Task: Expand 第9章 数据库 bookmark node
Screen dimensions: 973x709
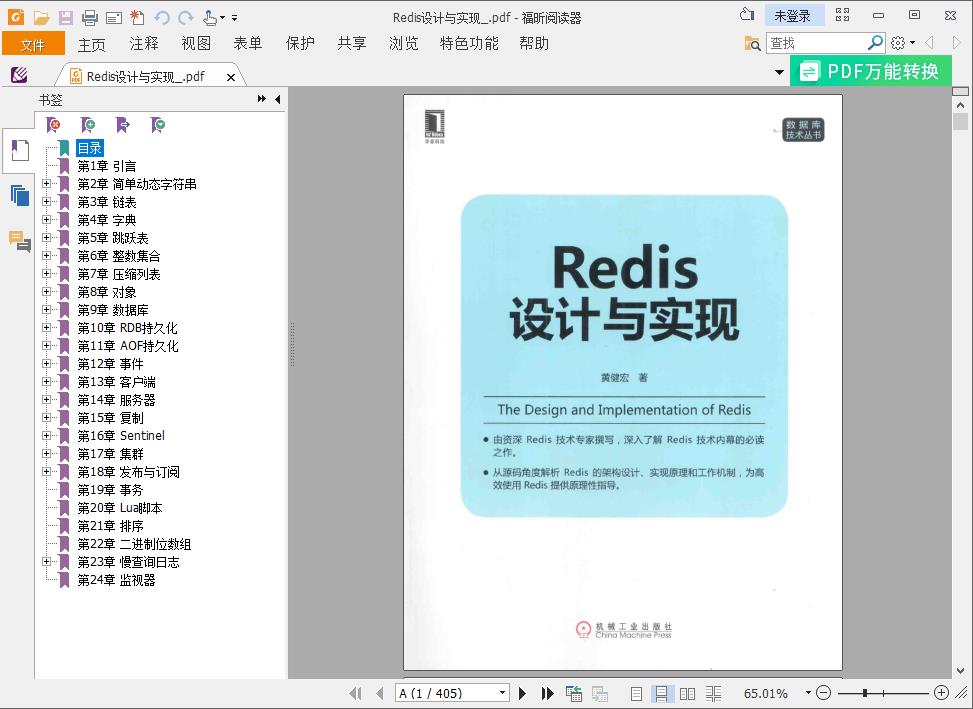Action: tap(46, 310)
